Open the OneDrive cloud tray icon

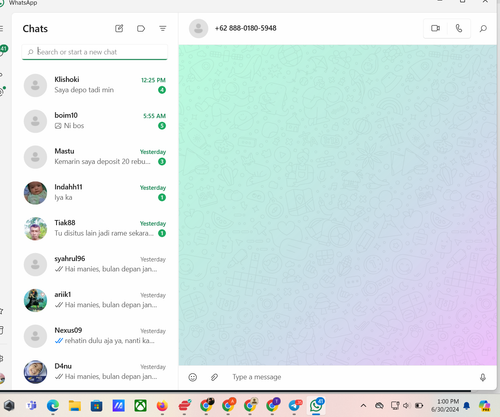coord(379,406)
